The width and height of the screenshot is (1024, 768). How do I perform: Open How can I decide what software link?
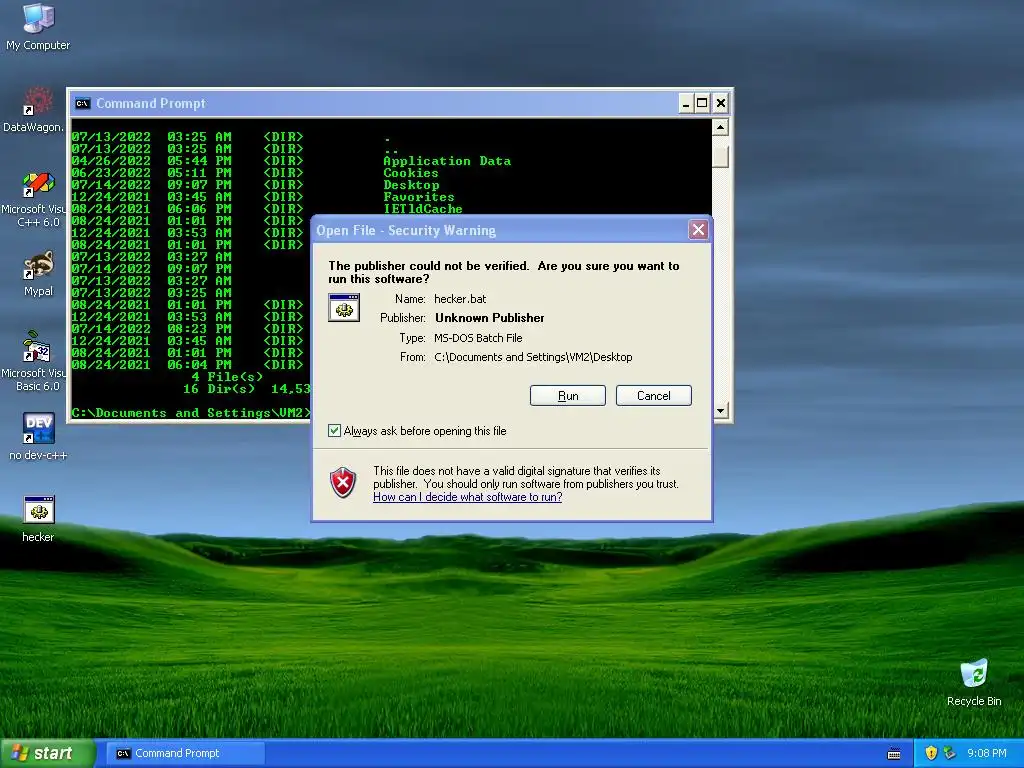tap(468, 497)
